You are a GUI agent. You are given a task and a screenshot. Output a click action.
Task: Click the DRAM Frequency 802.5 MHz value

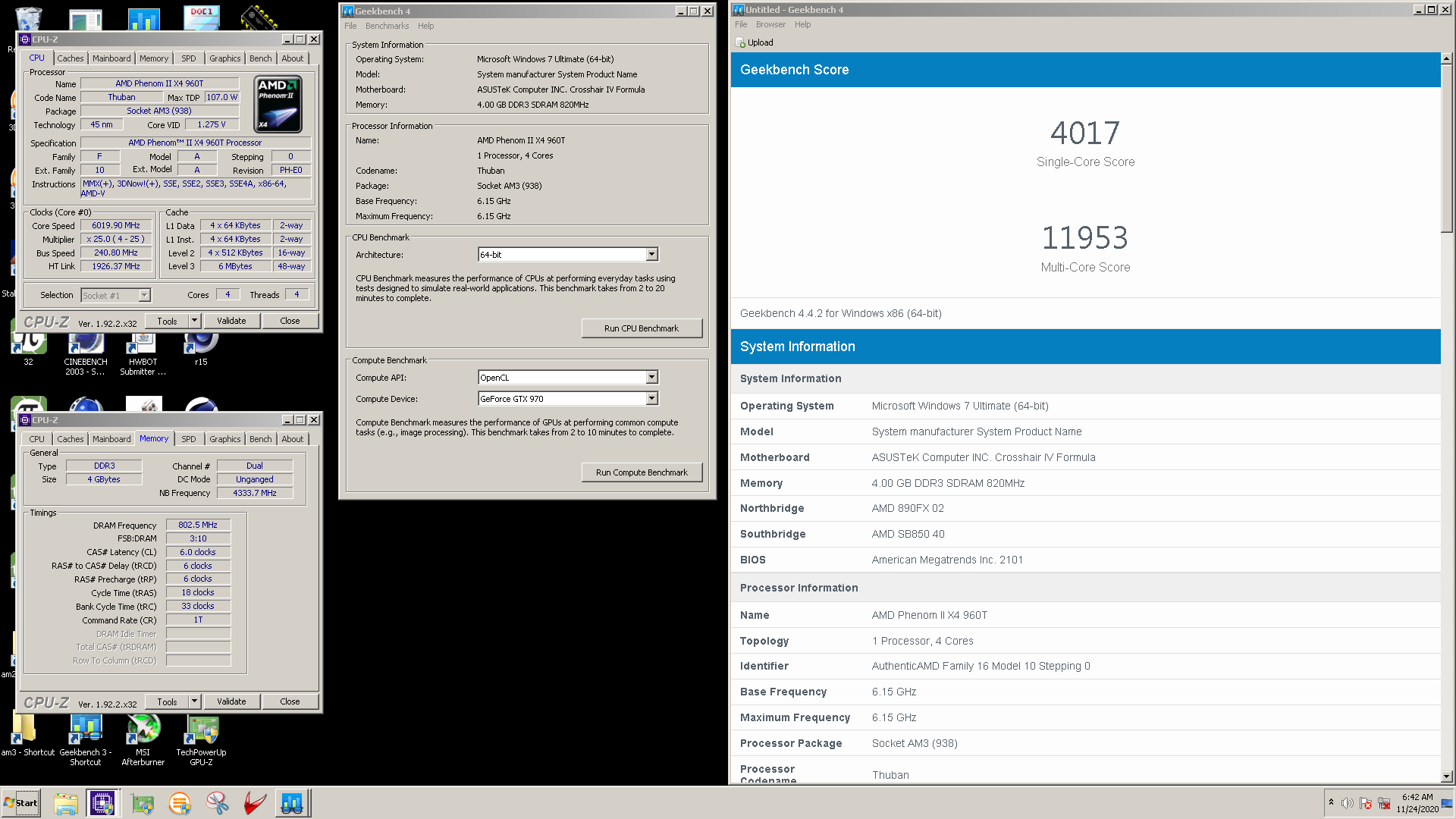(x=198, y=525)
